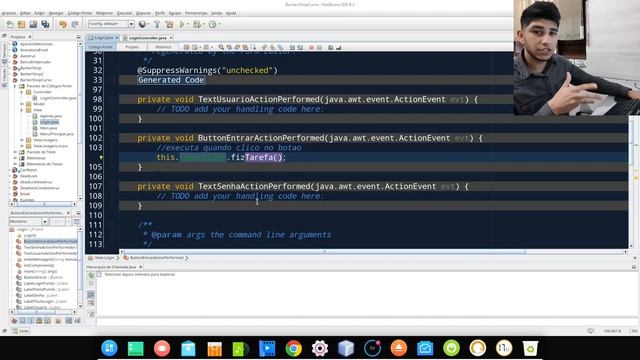Close the call hierarchy panel tab
Screen dimensions: 640x360
point(140,267)
